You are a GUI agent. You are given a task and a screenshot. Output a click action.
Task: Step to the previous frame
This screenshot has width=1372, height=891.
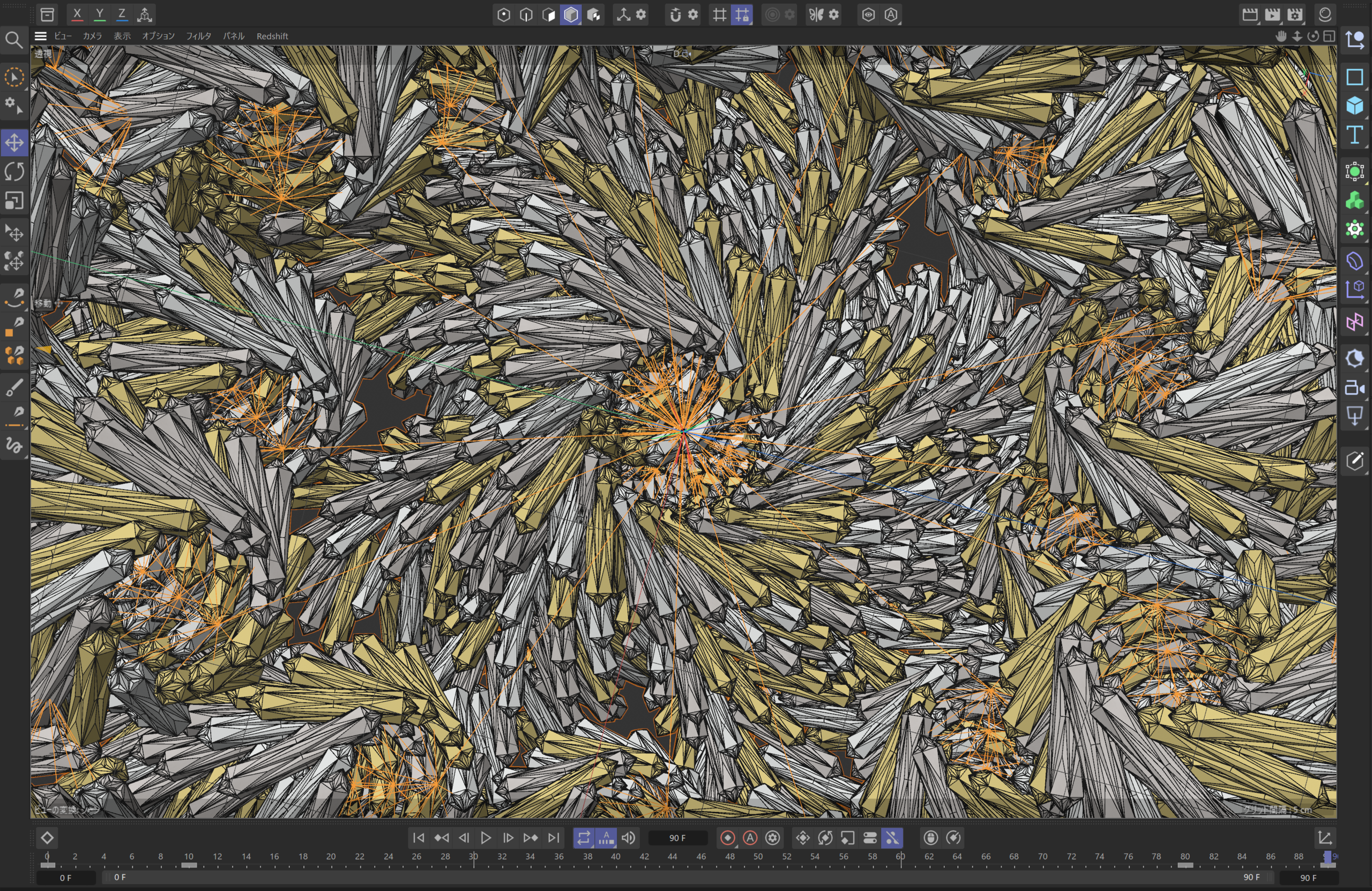tap(464, 838)
